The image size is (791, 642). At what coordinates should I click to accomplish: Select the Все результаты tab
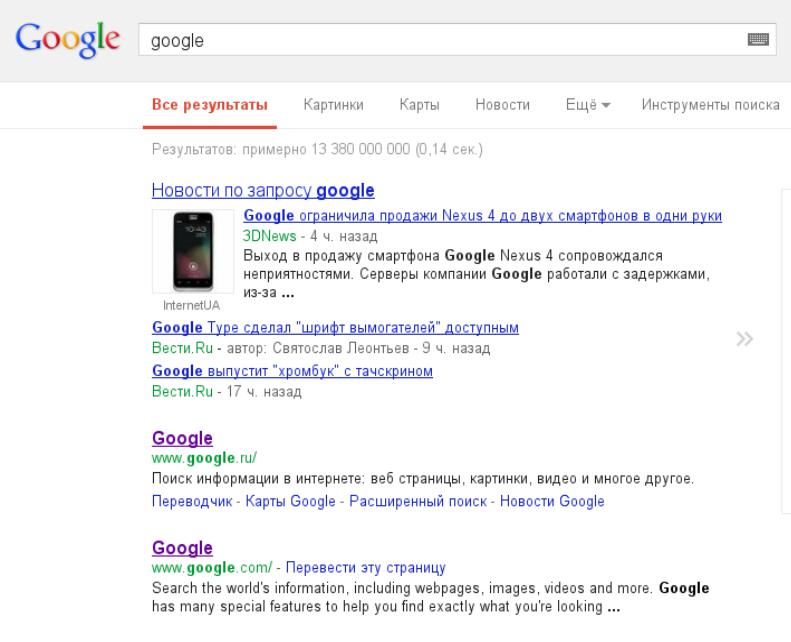pyautogui.click(x=210, y=105)
